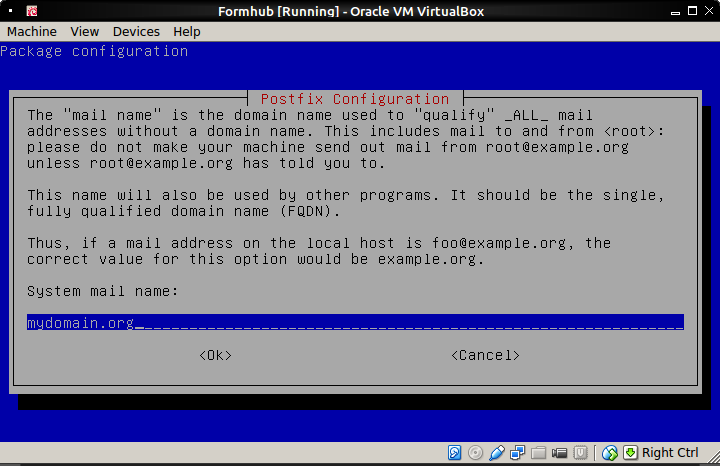Open the Machine menu
The height and width of the screenshot is (466, 720).
[x=32, y=32]
